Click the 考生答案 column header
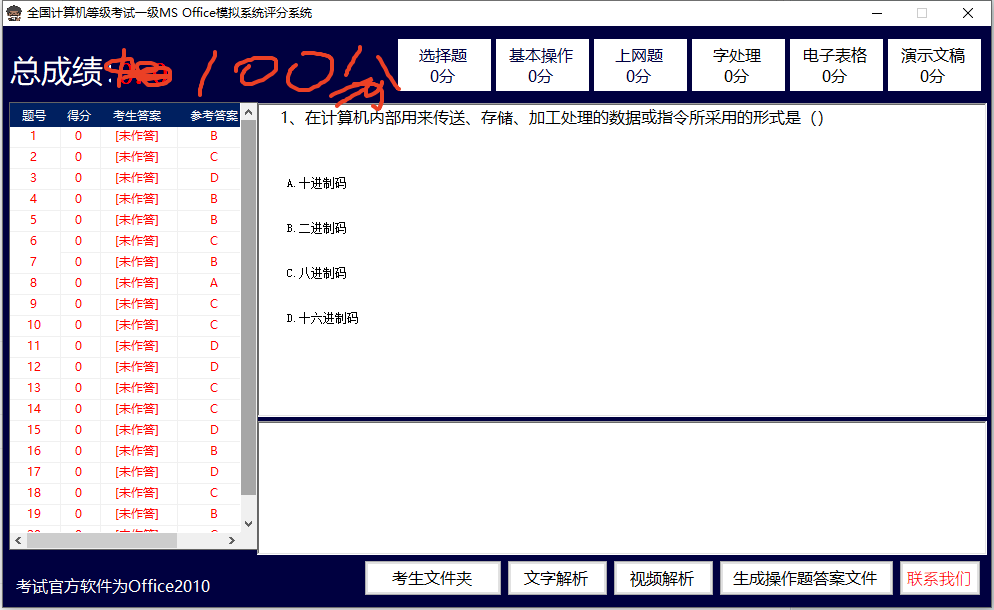Viewport: 994px width, 610px height. pyautogui.click(x=138, y=115)
